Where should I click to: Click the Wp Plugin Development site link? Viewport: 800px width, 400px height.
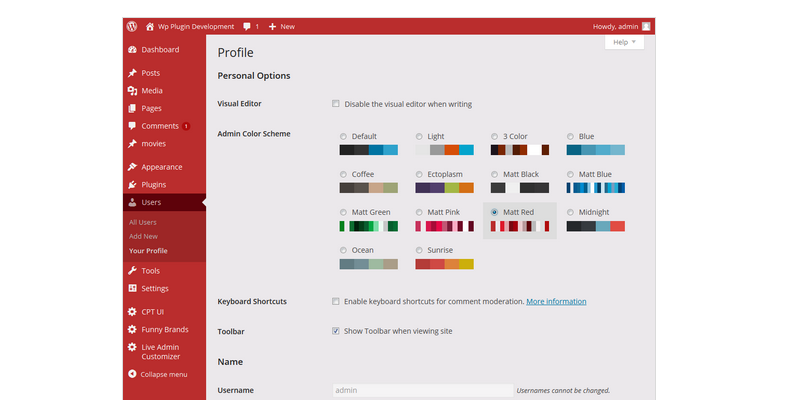point(189,26)
